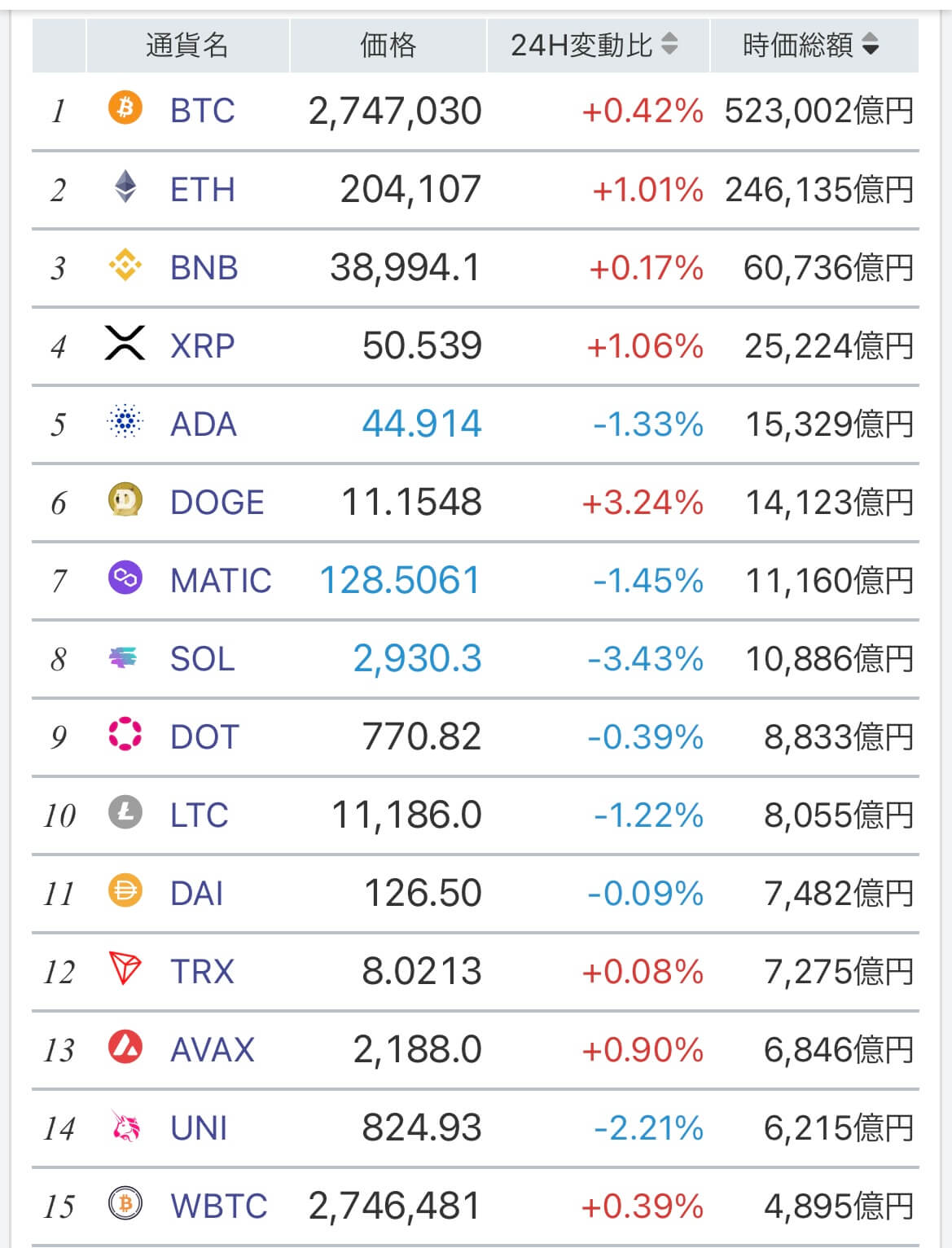Click the 価格 column header
Image resolution: width=952 pixels, height=1248 pixels.
coord(388,45)
